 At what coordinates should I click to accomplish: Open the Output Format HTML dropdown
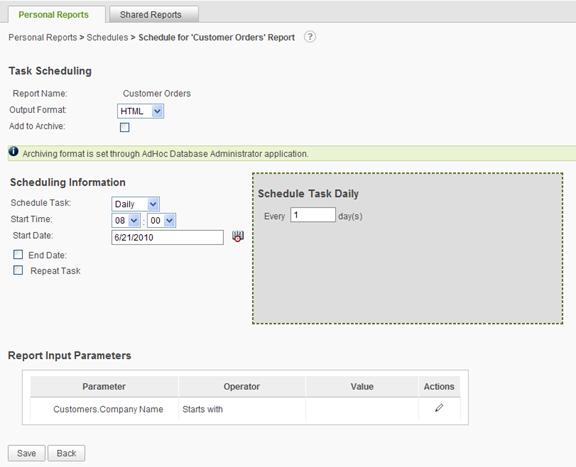pos(140,111)
